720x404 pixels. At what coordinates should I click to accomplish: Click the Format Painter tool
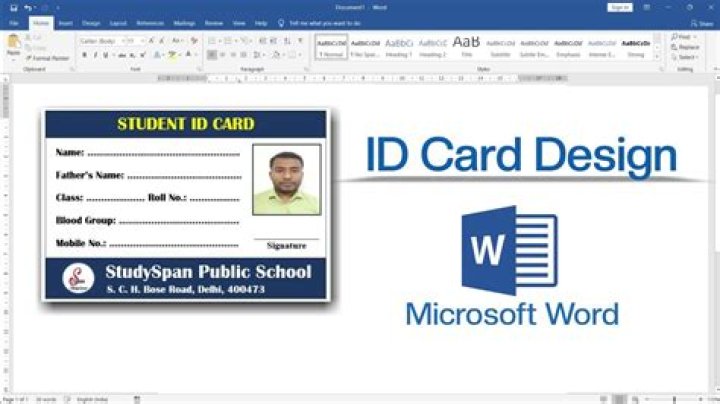[47, 58]
